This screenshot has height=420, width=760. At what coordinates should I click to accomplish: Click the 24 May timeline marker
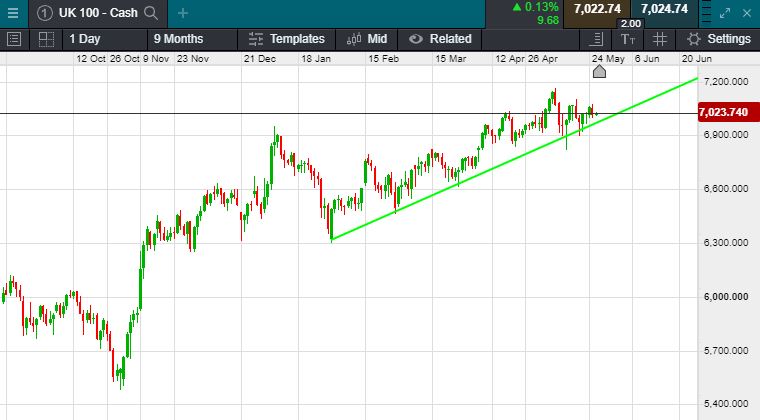click(599, 70)
